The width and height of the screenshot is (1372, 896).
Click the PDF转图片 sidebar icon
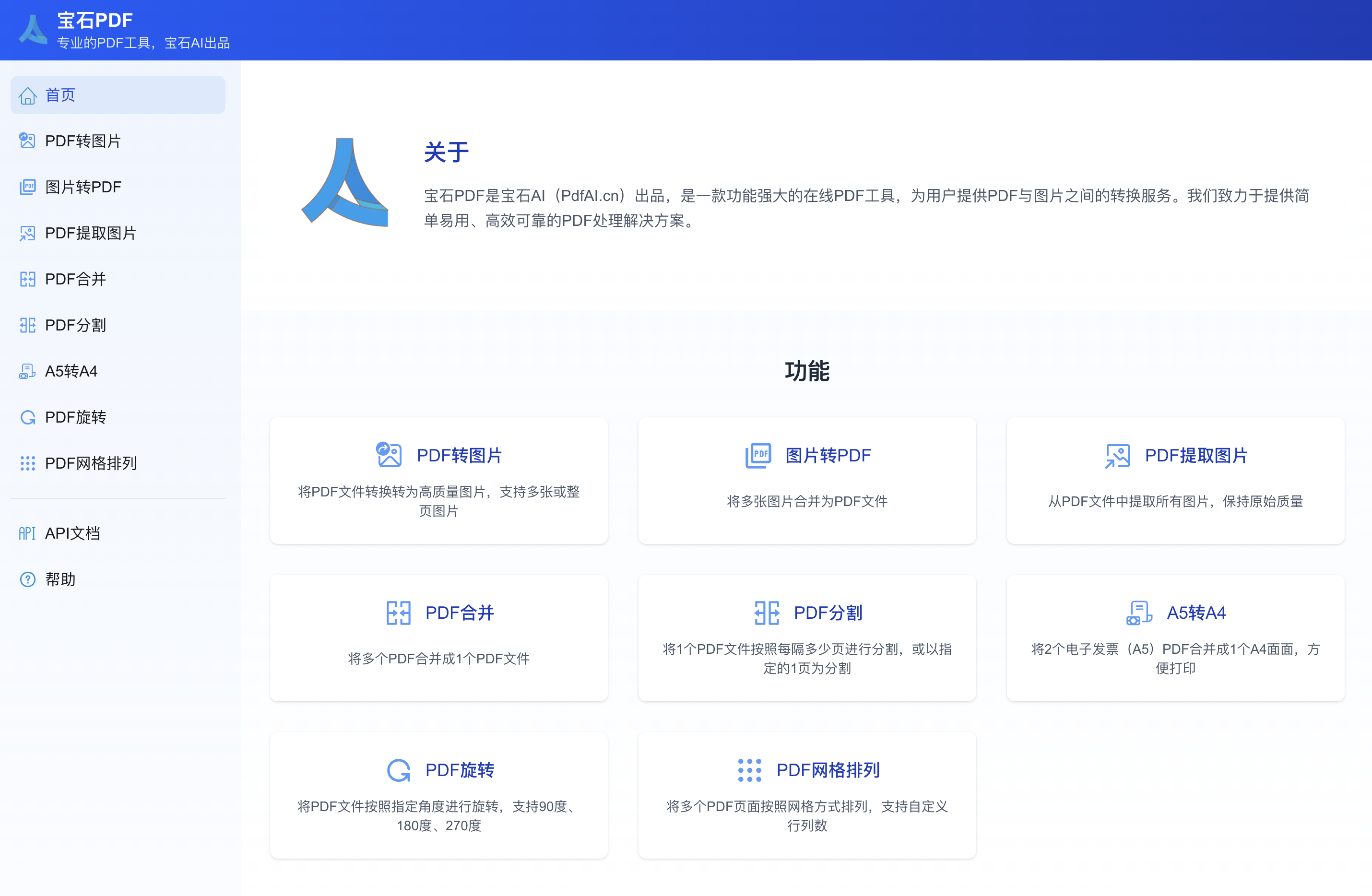click(x=27, y=141)
